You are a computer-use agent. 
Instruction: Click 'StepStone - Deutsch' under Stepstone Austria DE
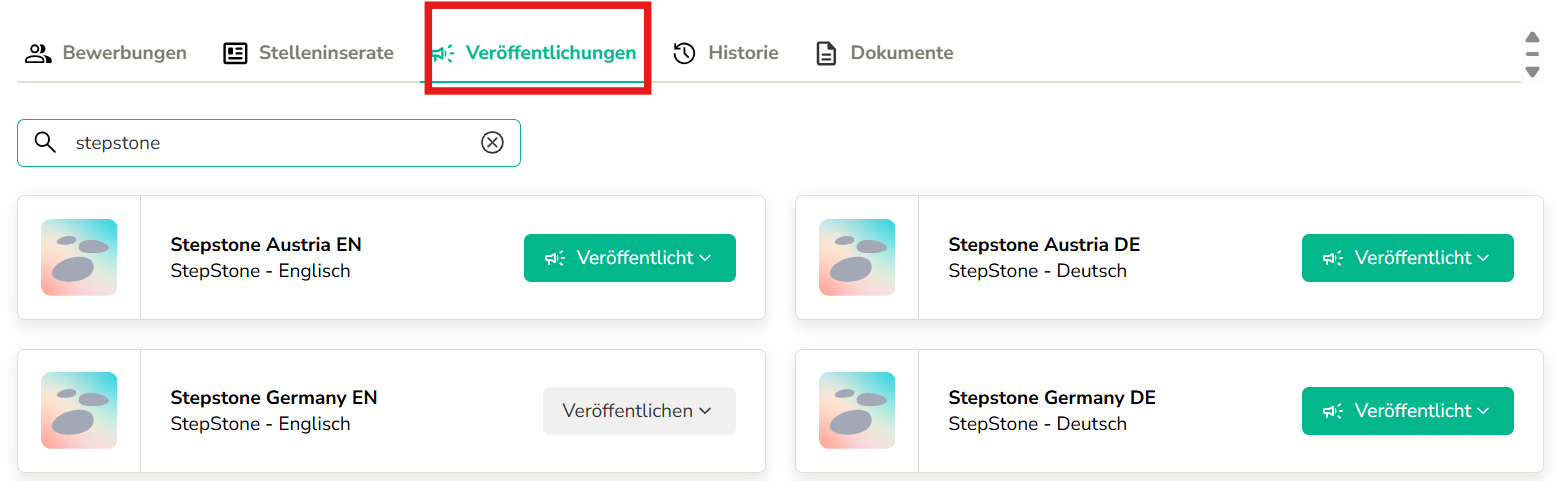(x=1038, y=271)
